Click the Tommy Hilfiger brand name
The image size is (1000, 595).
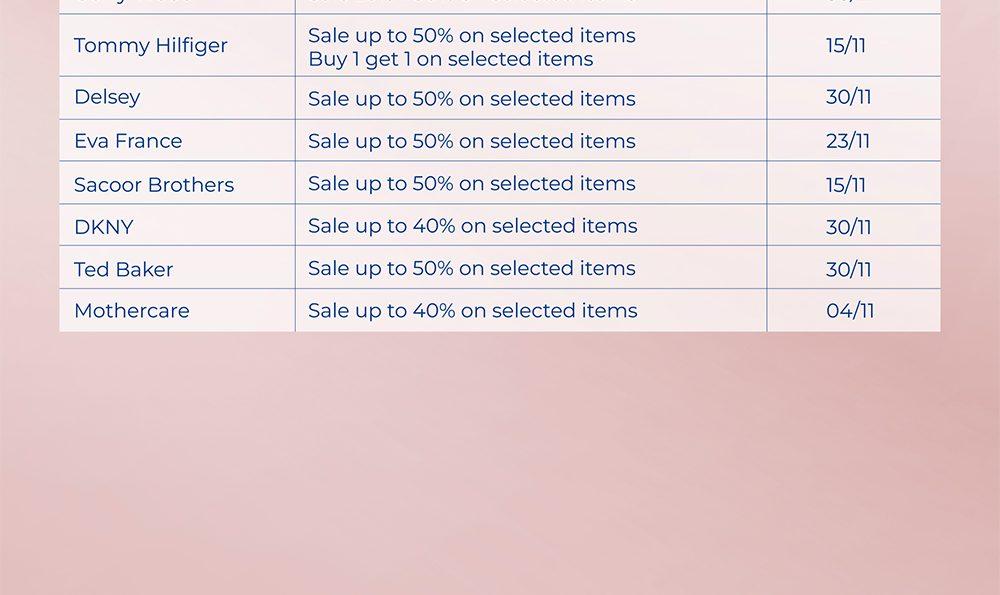150,46
